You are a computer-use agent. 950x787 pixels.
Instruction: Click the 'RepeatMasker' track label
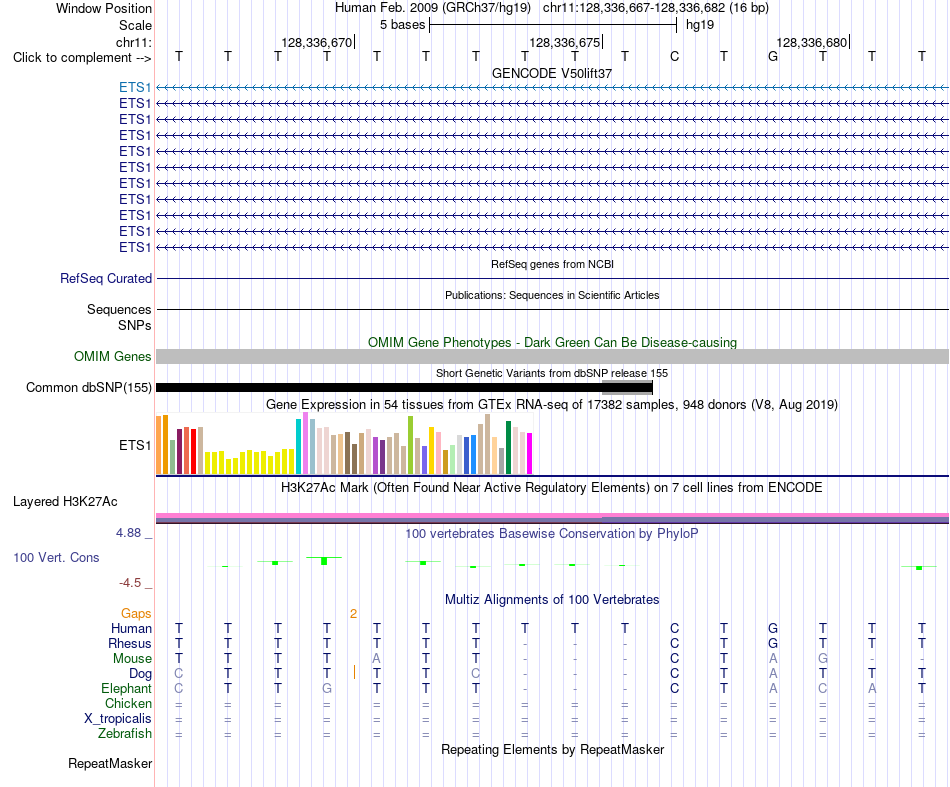(110, 764)
